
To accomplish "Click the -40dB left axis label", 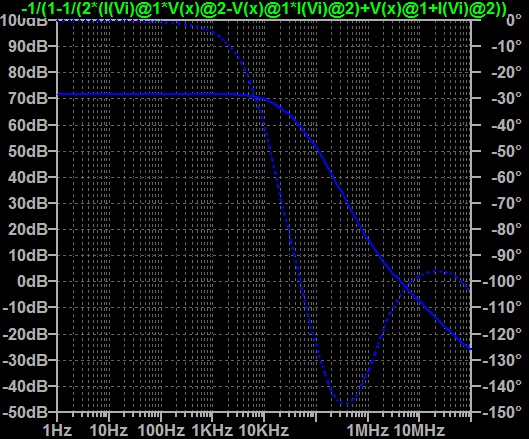I will [x=25, y=386].
